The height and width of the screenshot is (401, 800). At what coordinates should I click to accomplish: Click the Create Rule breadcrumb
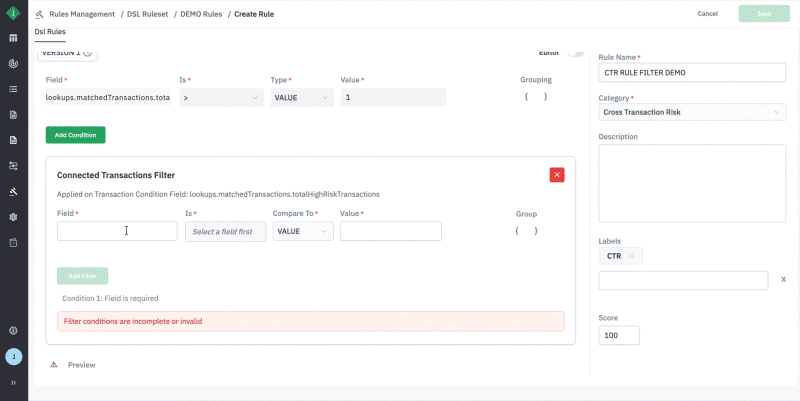pos(254,14)
